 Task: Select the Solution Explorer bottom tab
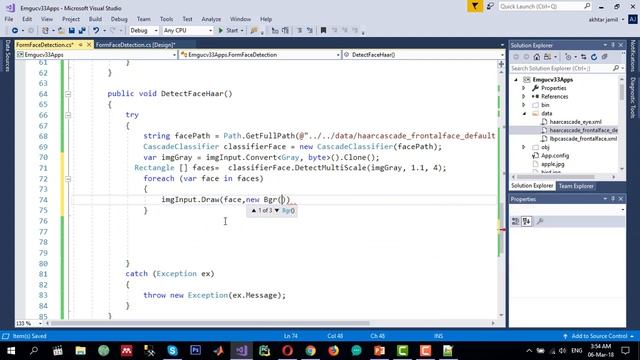tap(532, 186)
